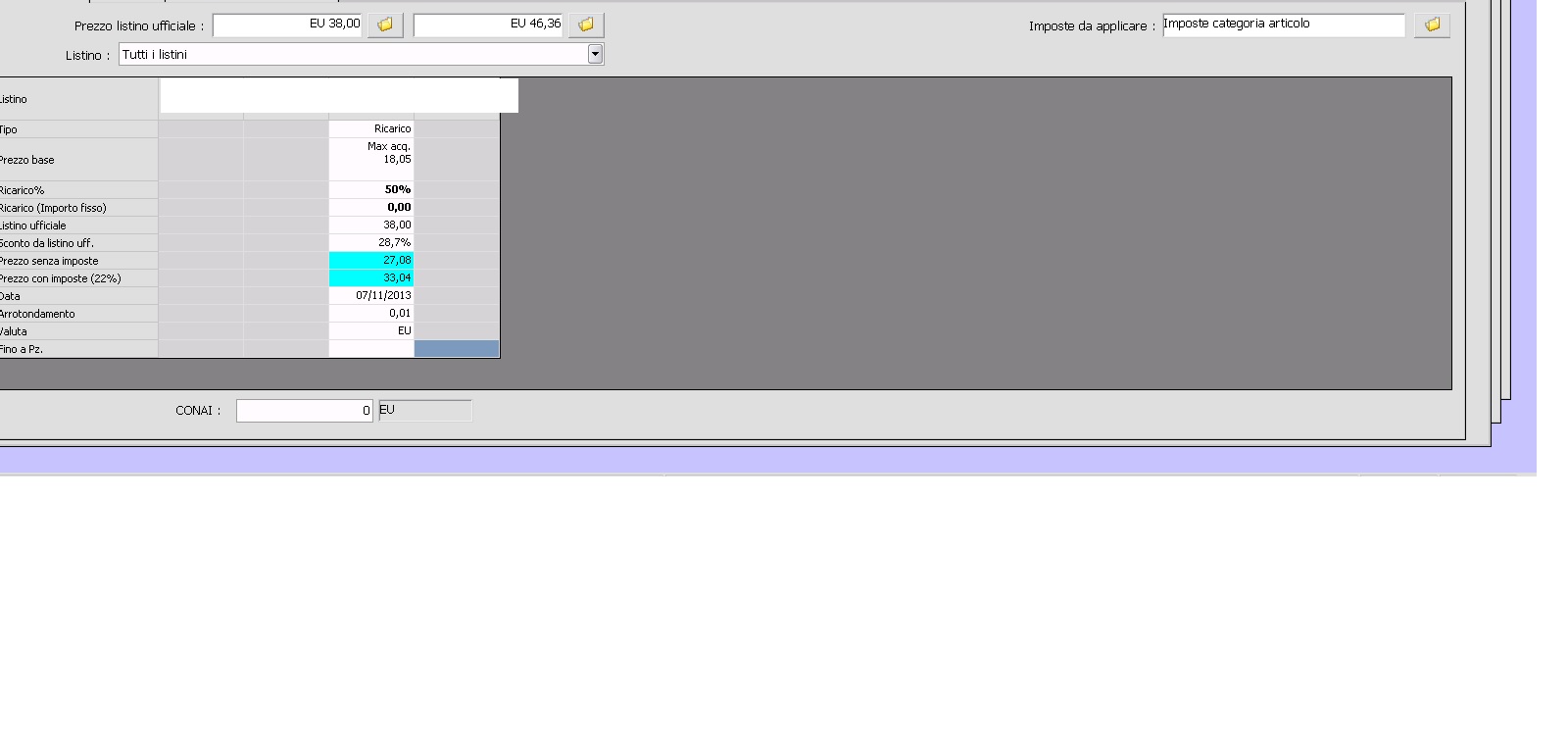Click the Ricarico type cell
1568x752 pixels.
coord(371,129)
